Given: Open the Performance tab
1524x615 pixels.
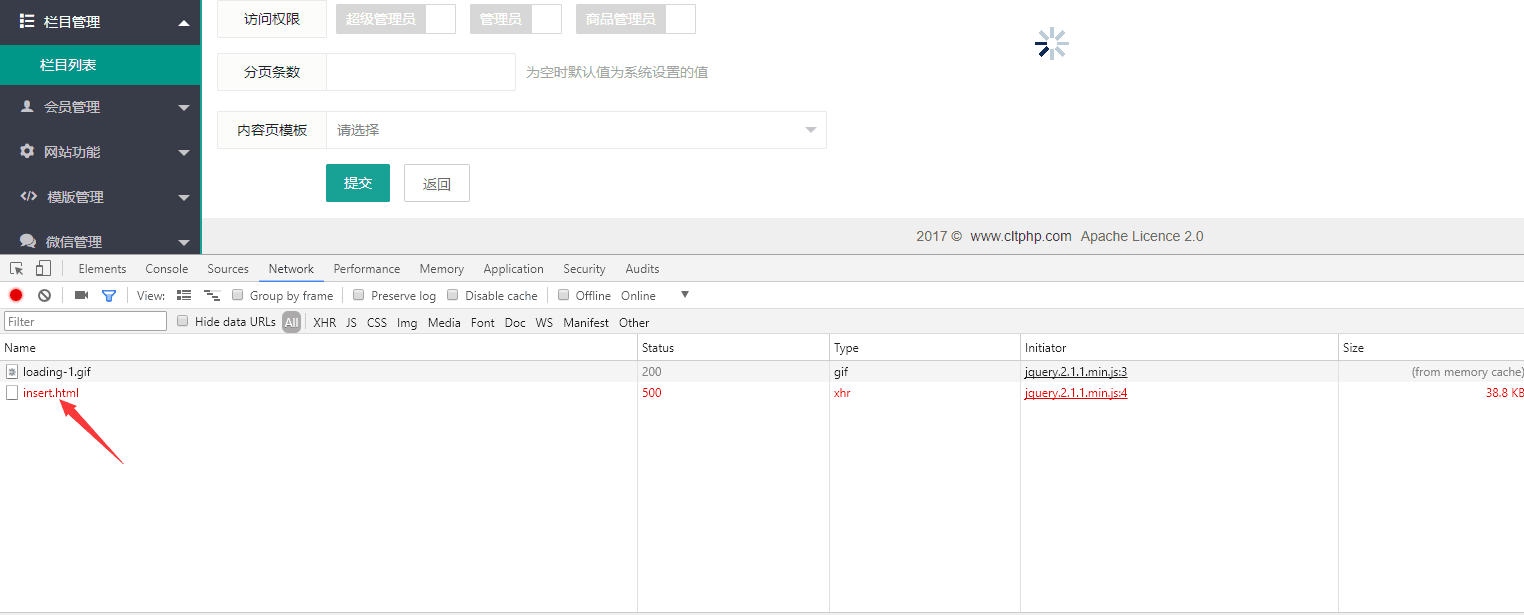Looking at the screenshot, I should (367, 269).
